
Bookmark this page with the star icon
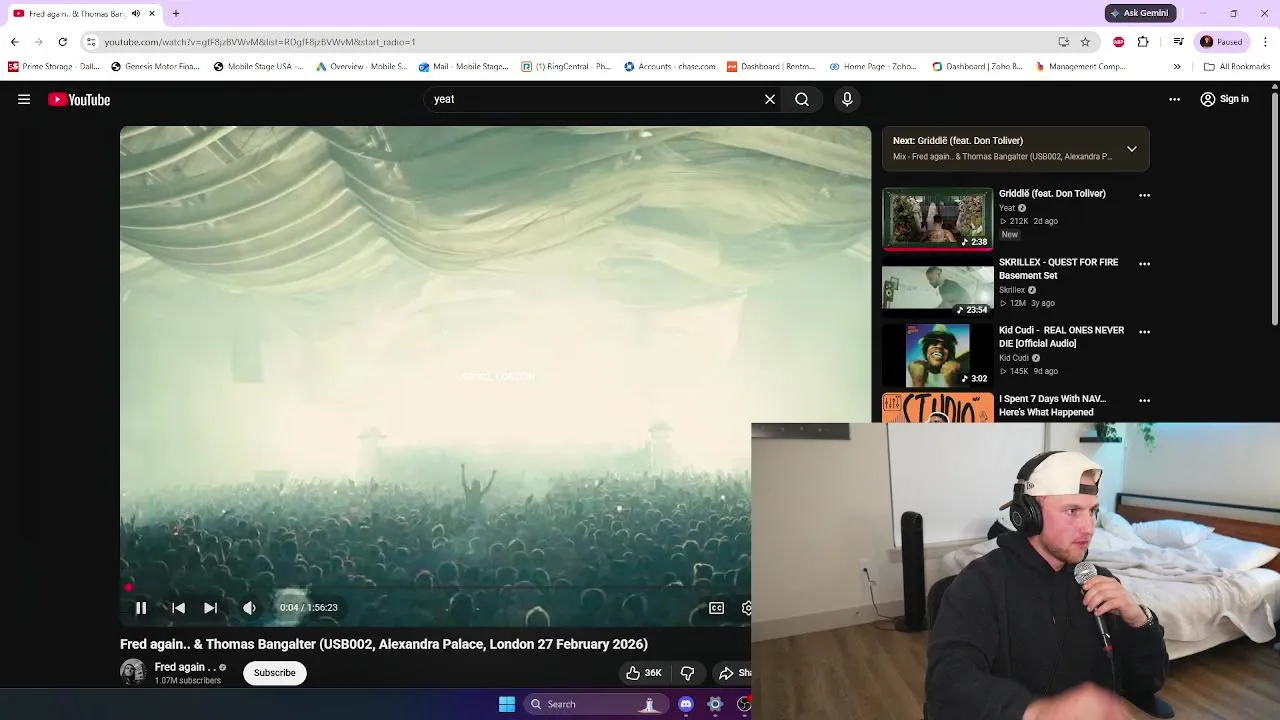tap(1085, 42)
